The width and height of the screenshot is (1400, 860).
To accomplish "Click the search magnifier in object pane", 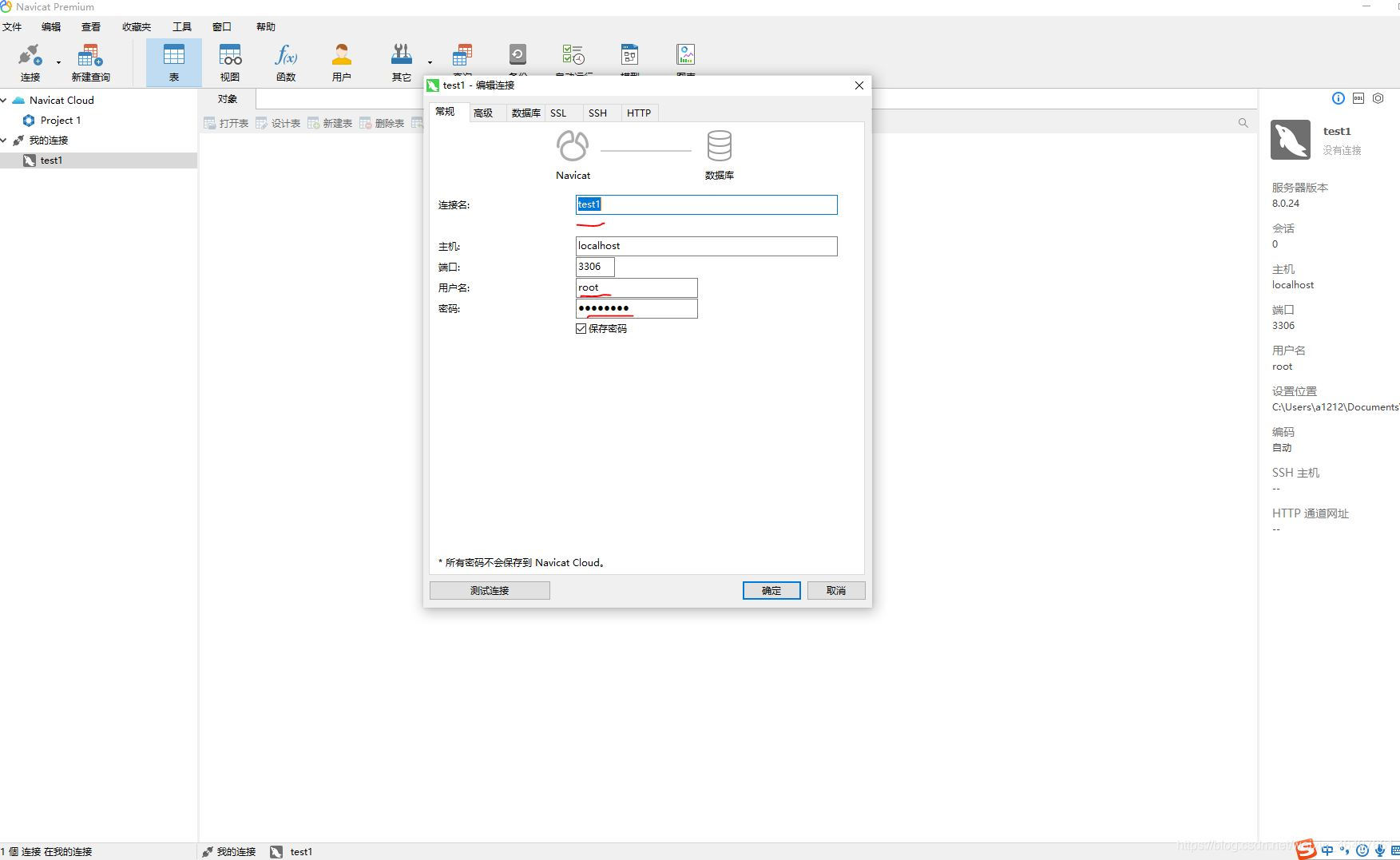I will pos(1243,123).
